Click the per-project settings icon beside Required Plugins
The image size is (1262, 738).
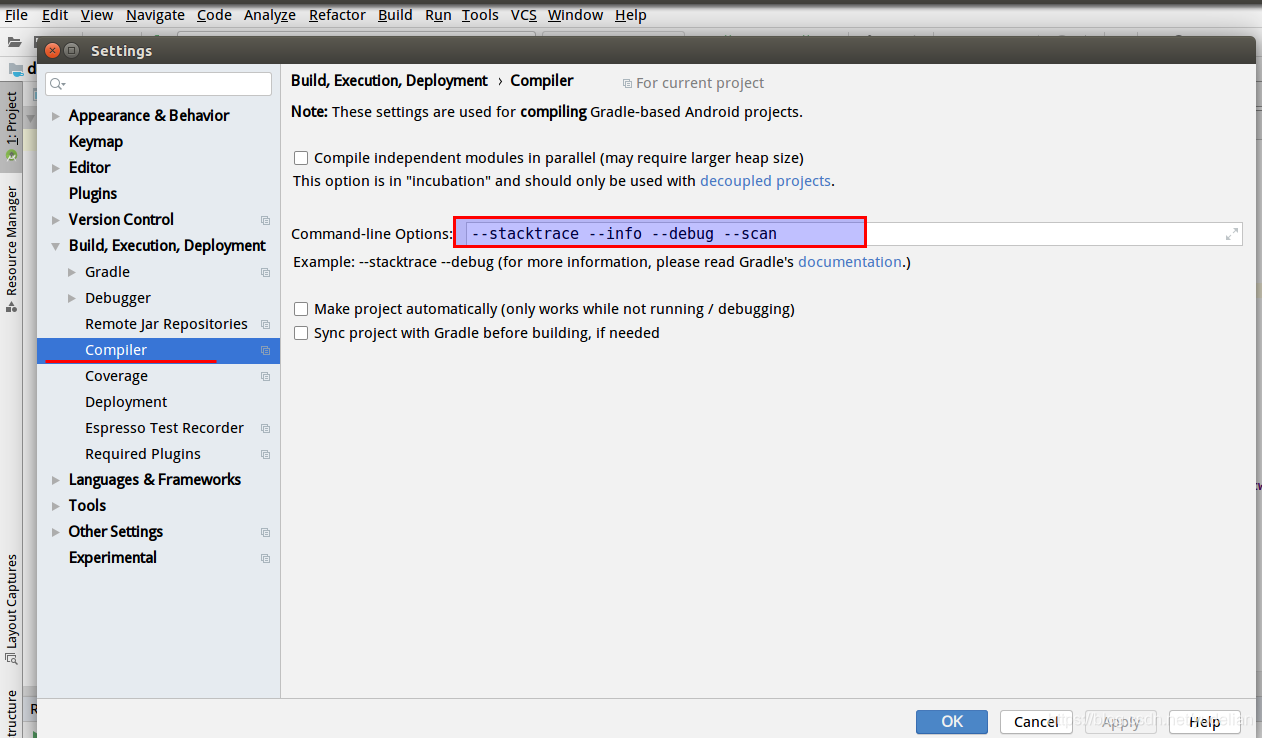tap(265, 453)
